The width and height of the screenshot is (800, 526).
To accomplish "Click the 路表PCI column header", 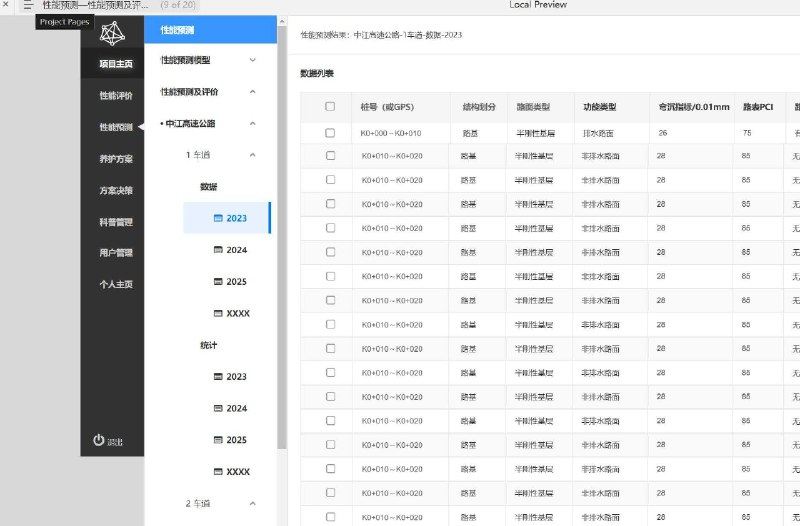I will 758,107.
